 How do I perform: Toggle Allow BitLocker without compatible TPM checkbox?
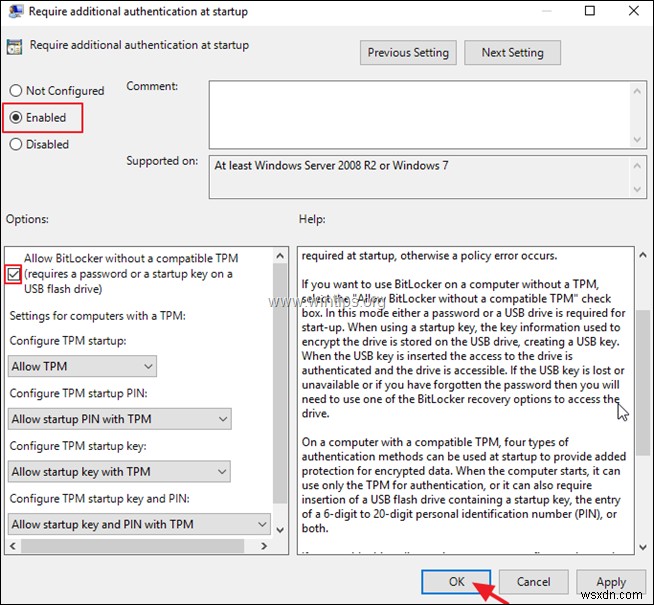[x=13, y=274]
